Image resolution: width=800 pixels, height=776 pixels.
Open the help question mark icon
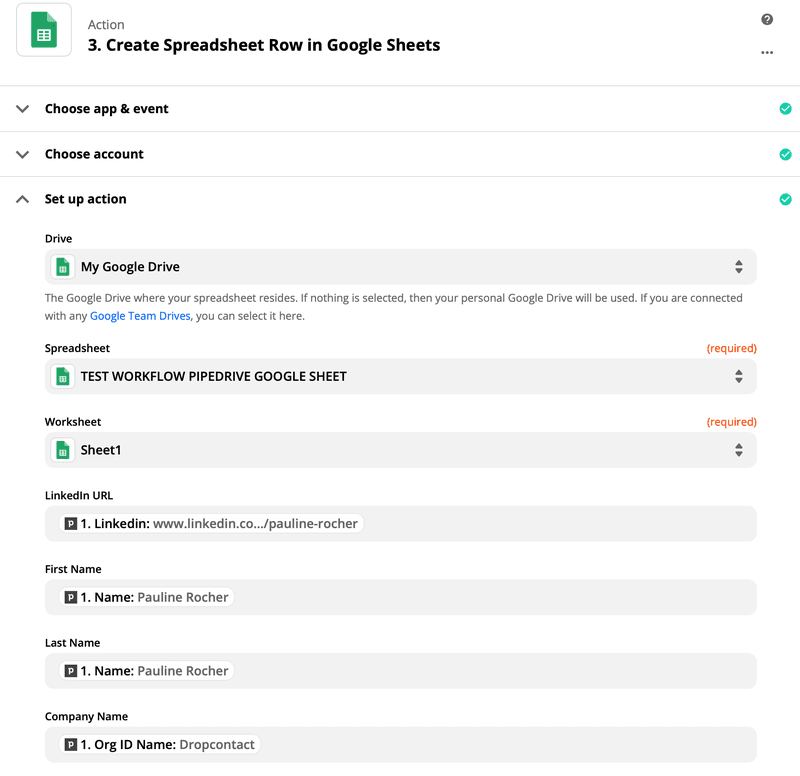(767, 19)
